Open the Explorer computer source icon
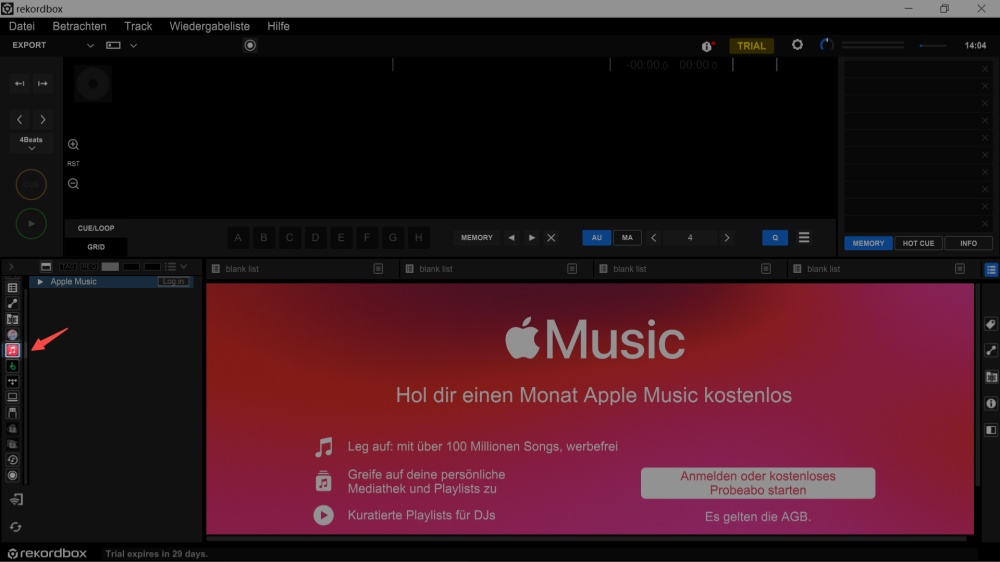 pyautogui.click(x=12, y=397)
